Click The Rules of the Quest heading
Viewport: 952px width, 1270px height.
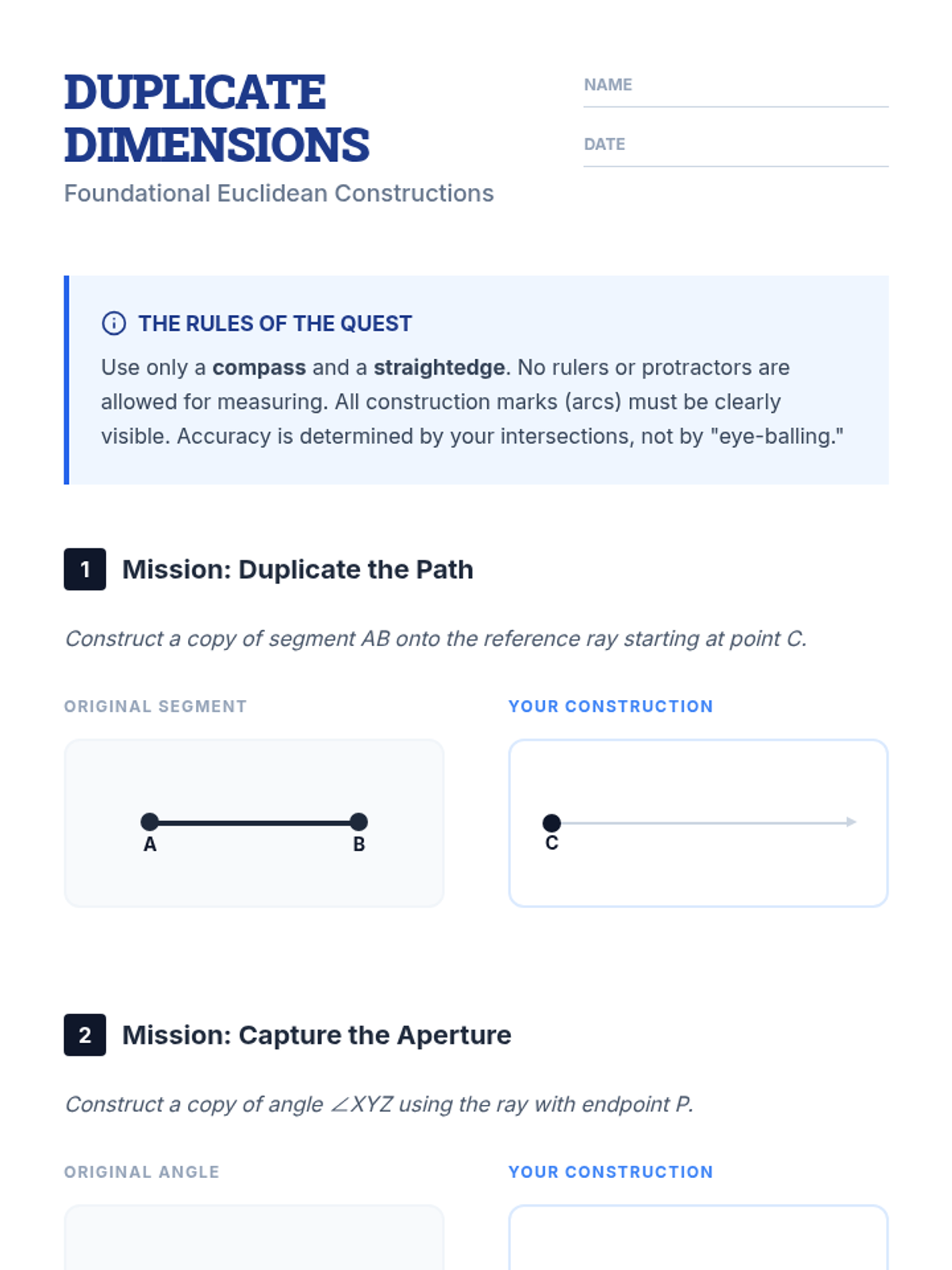274,324
